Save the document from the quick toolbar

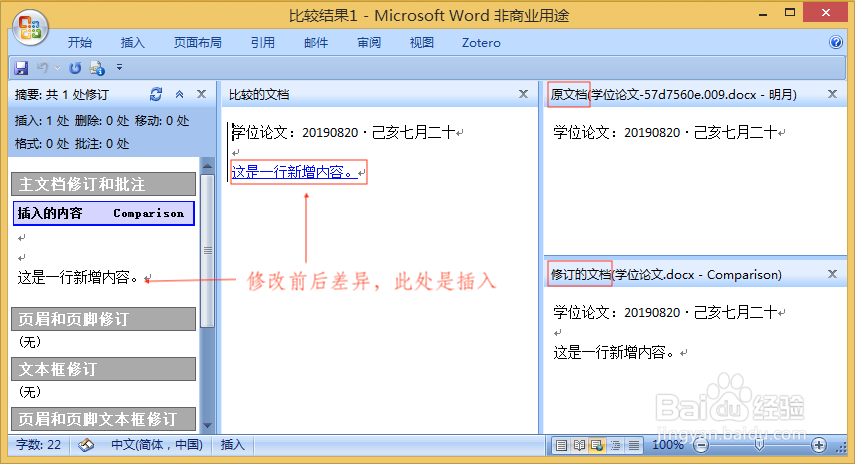tap(21, 68)
